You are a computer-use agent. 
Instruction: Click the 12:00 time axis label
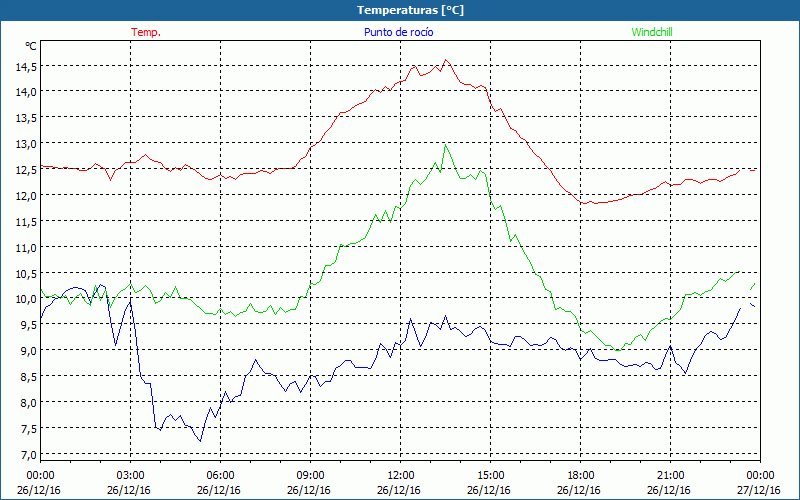click(x=401, y=476)
